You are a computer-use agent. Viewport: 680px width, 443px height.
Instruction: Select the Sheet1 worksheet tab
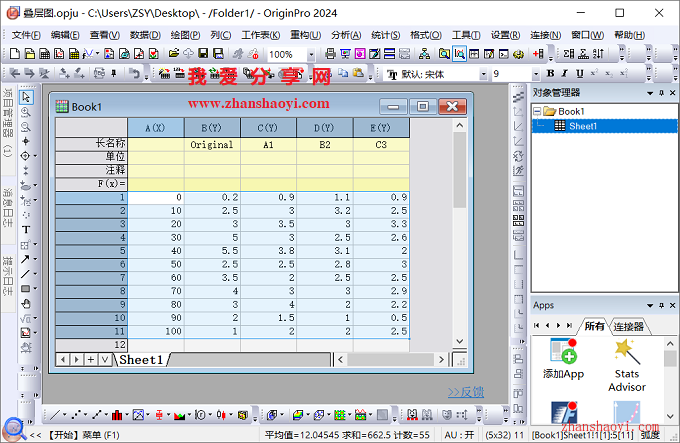[141, 359]
